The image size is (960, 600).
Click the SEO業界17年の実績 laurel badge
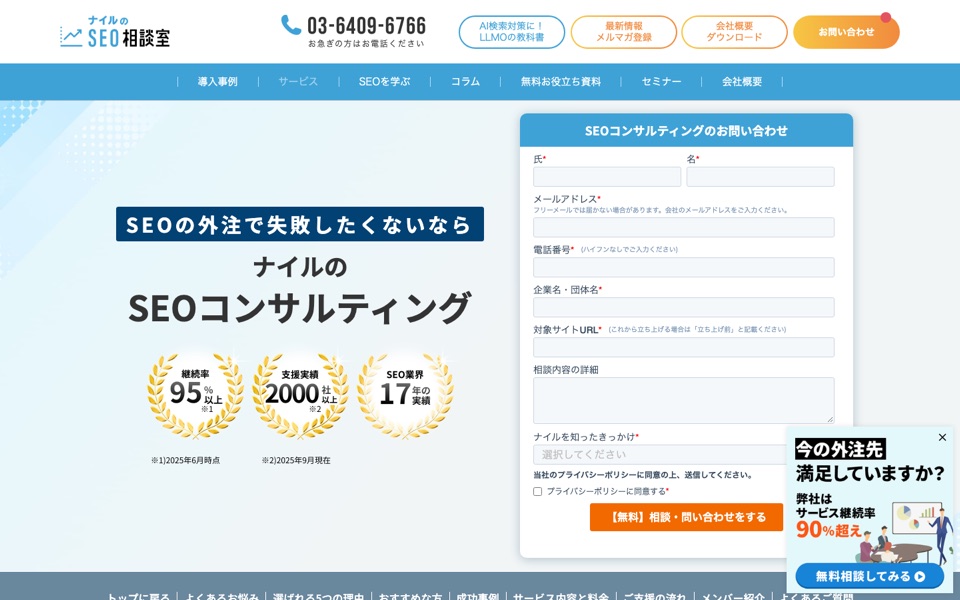(405, 395)
